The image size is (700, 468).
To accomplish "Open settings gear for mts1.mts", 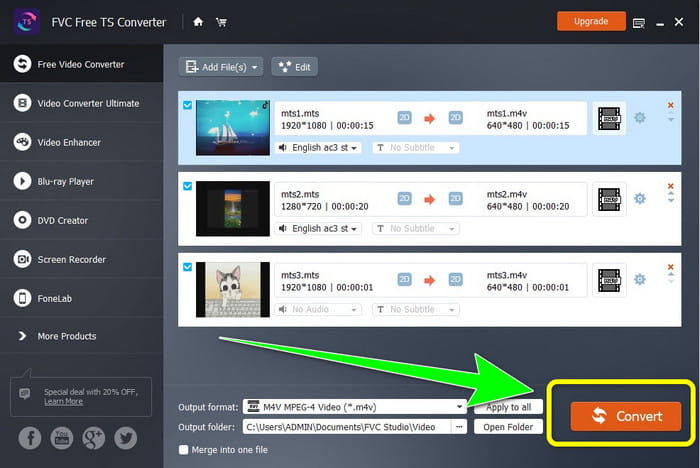I will pyautogui.click(x=640, y=118).
